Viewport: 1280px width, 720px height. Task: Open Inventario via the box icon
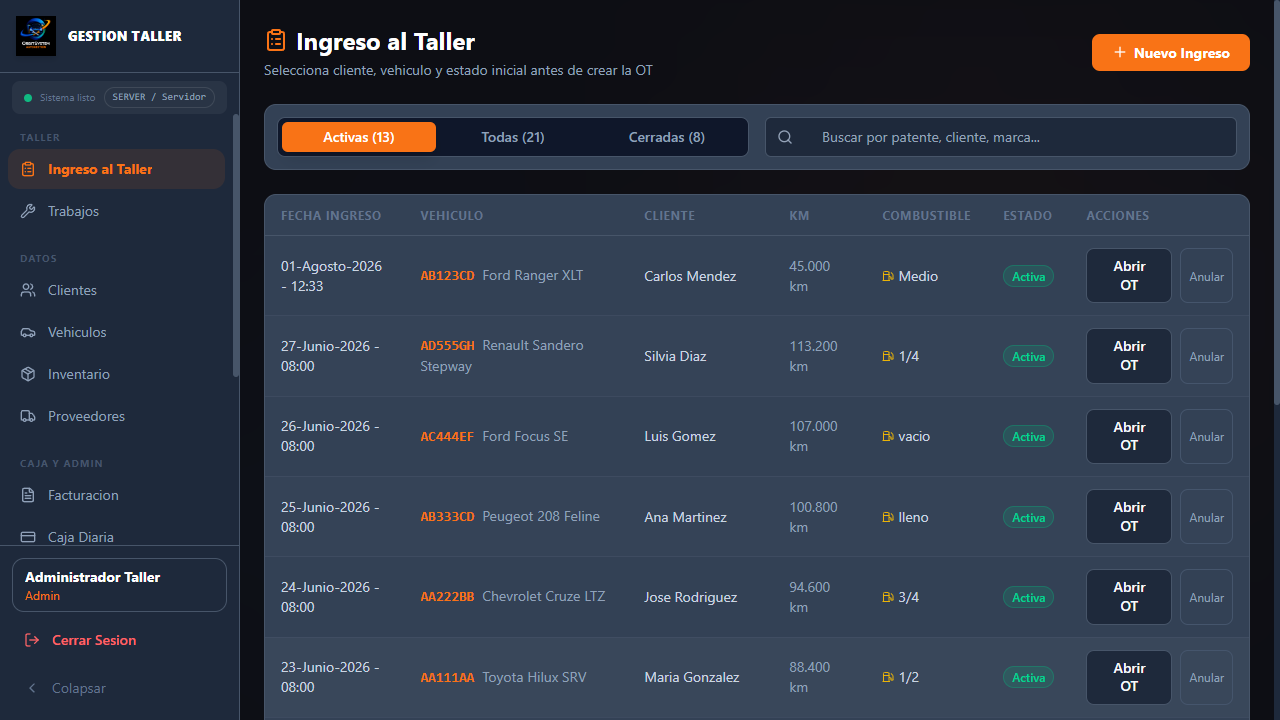[28, 374]
